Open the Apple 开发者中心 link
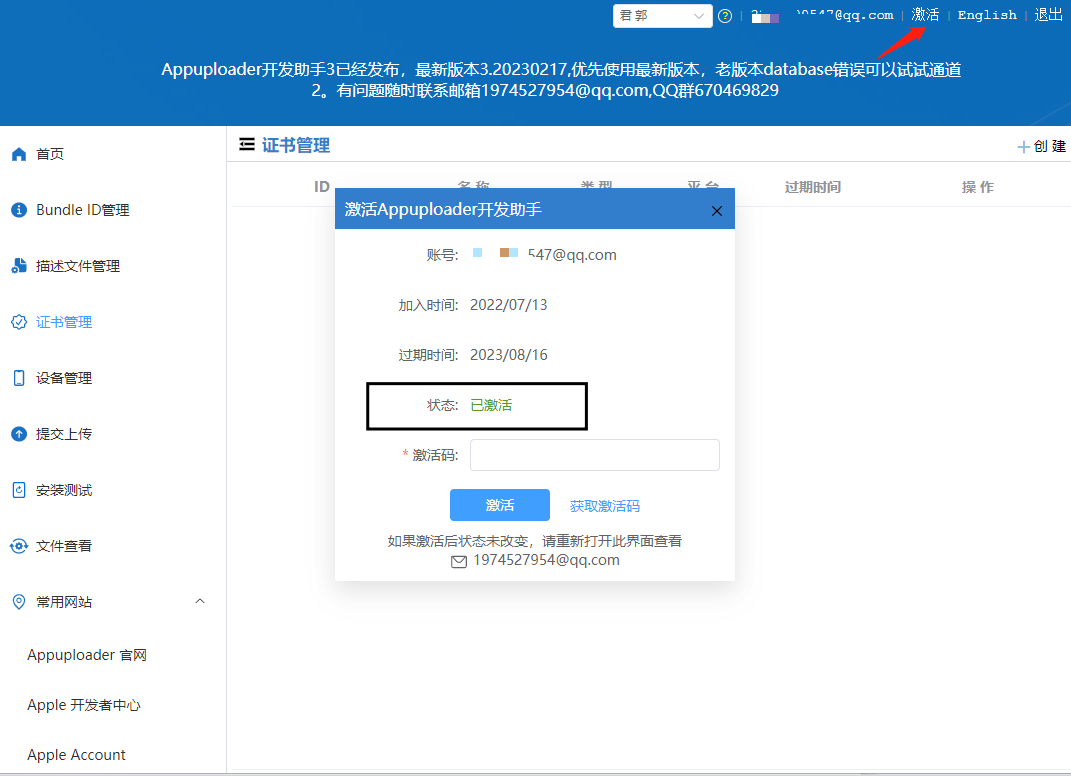 (84, 706)
